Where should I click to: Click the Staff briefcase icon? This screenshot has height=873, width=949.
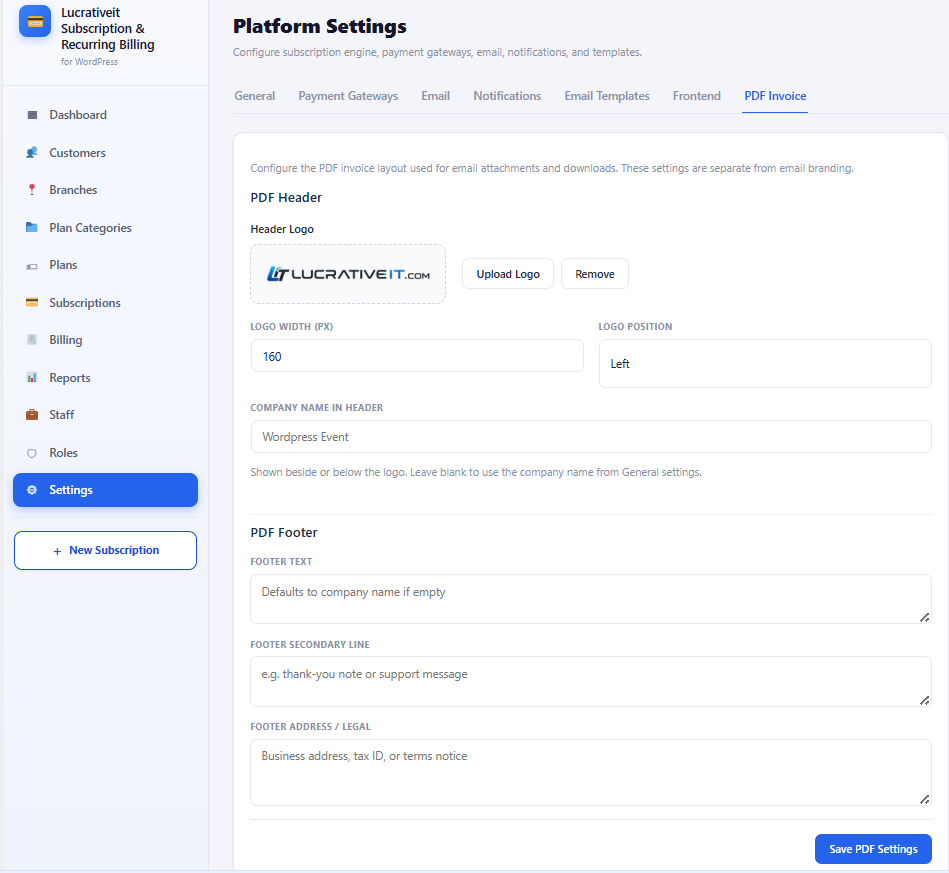(32, 415)
